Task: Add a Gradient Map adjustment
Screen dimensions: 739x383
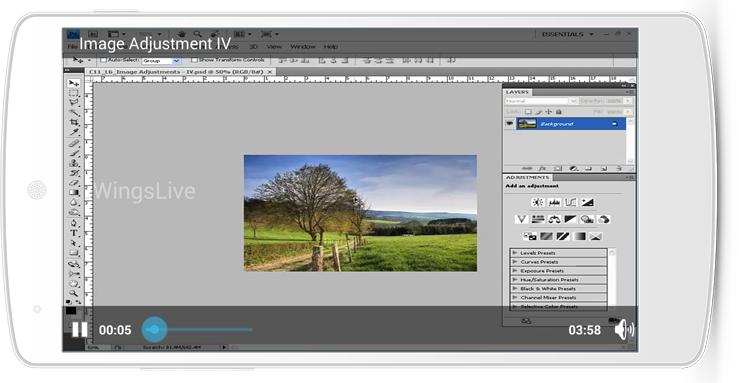Action: pos(579,236)
